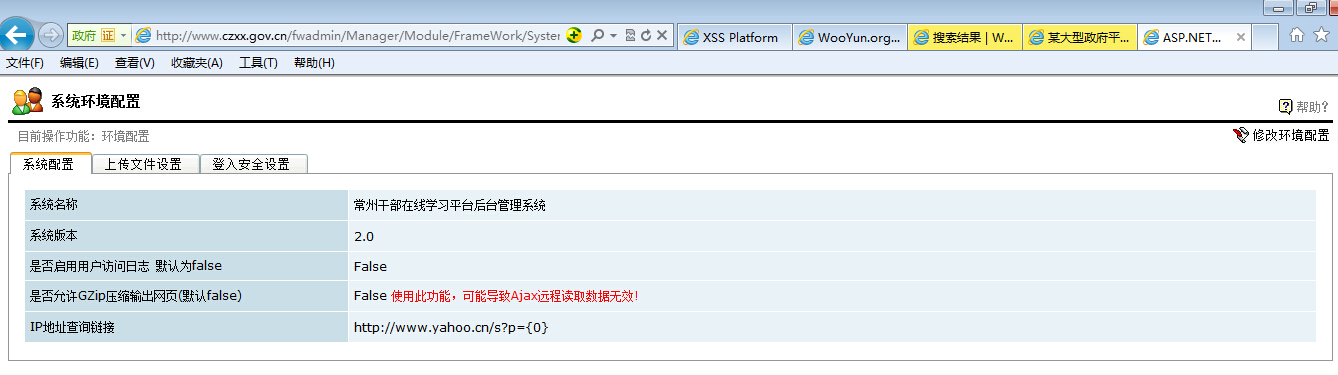Switch to the XSS Platform tab
Screen dimensions: 1338x375
click(x=735, y=37)
